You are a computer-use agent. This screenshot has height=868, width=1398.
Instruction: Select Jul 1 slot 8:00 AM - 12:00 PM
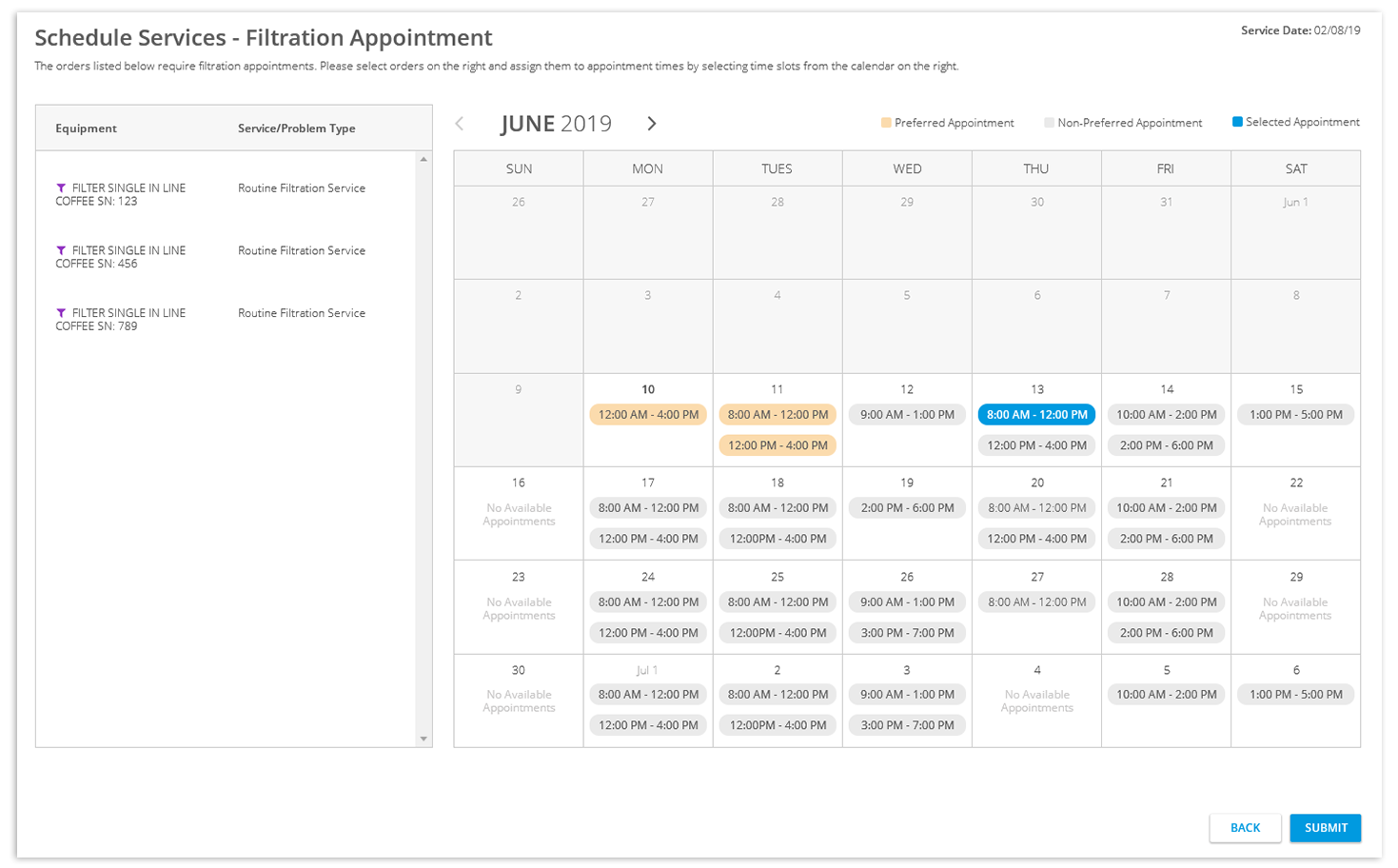[648, 695]
